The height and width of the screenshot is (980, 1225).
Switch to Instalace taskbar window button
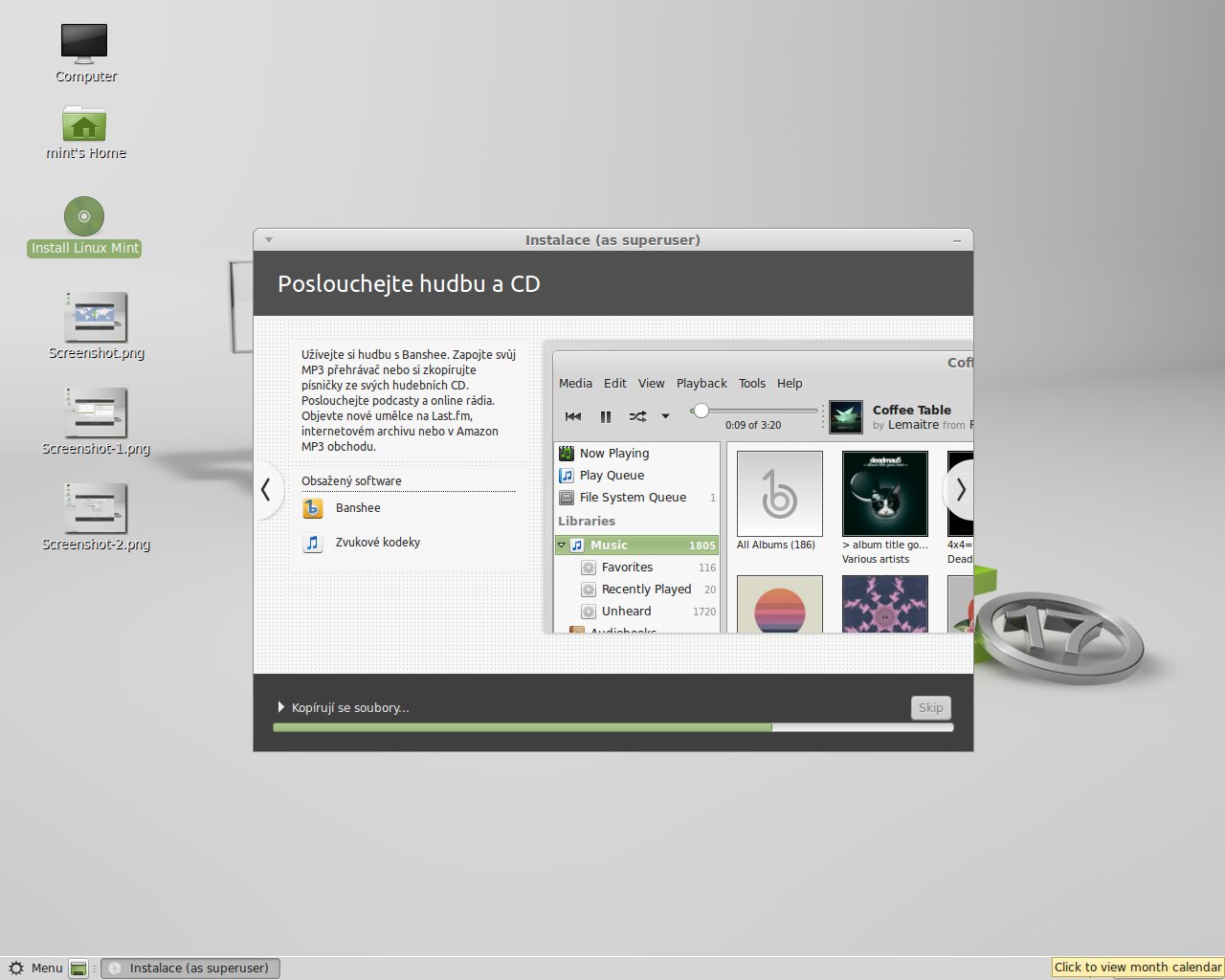tap(191, 969)
